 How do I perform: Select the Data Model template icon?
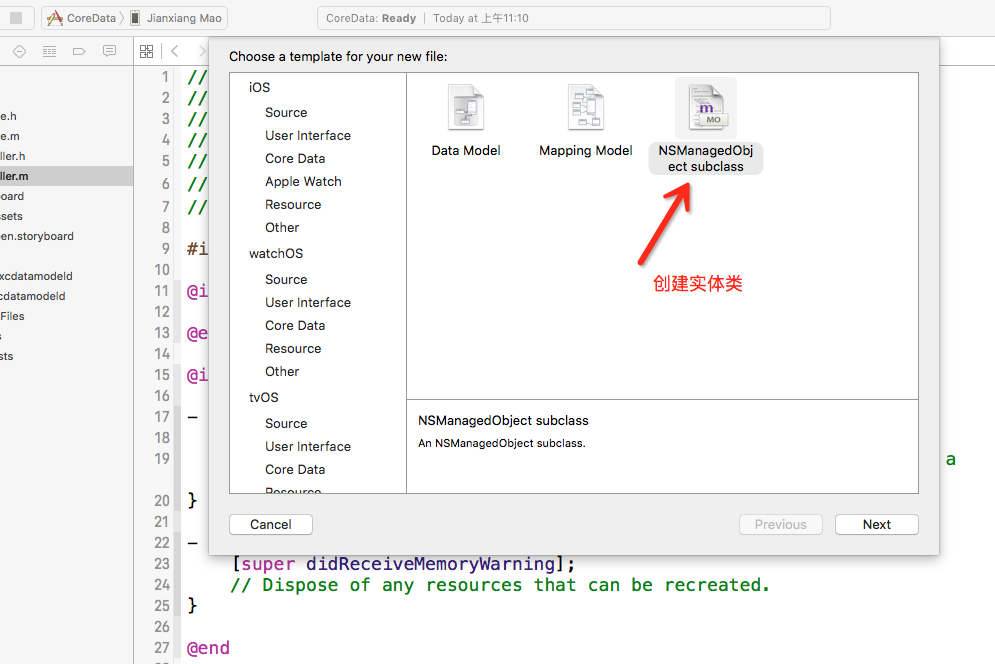pyautogui.click(x=466, y=108)
